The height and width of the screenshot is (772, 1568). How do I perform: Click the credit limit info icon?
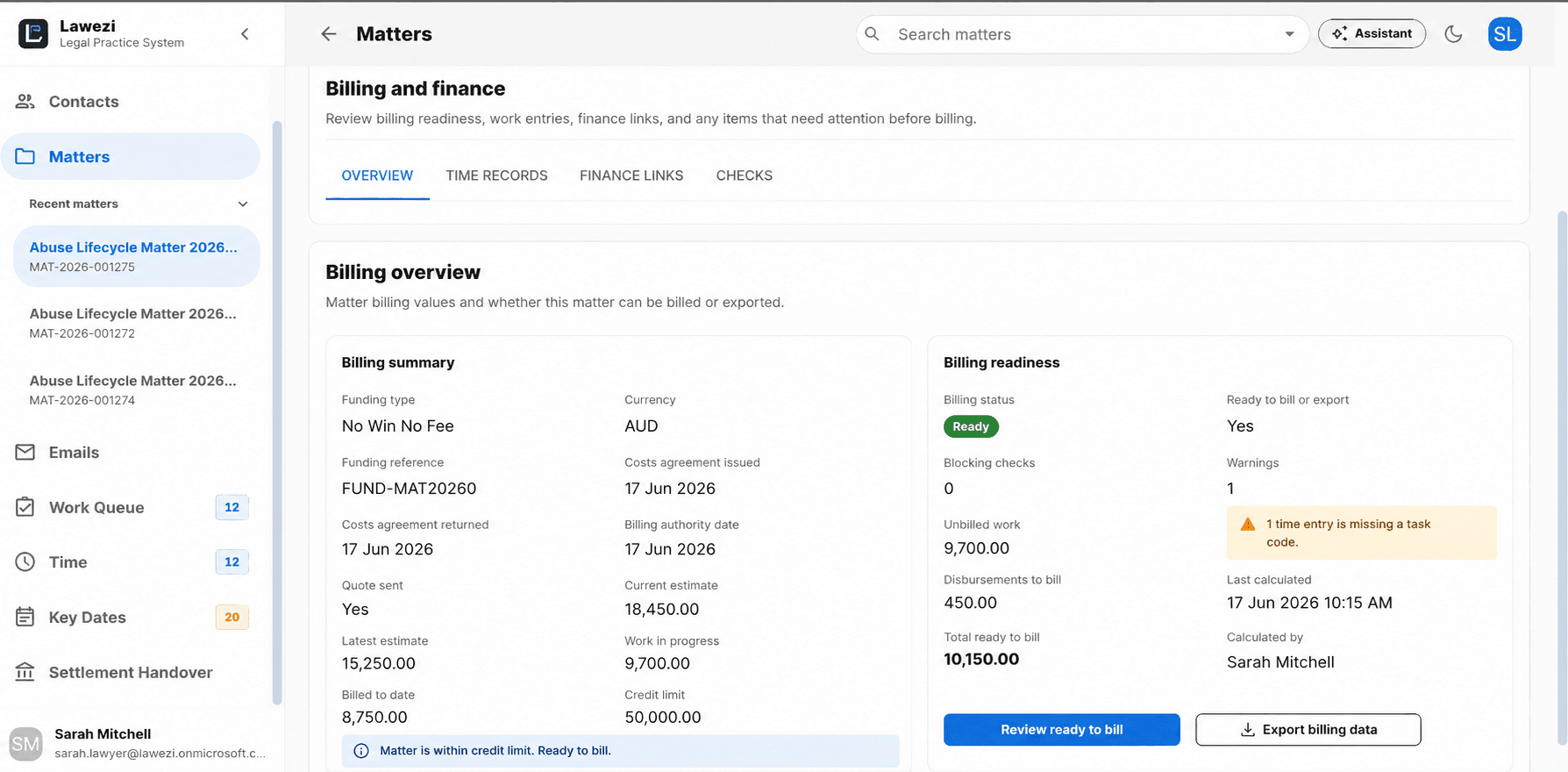(x=360, y=751)
